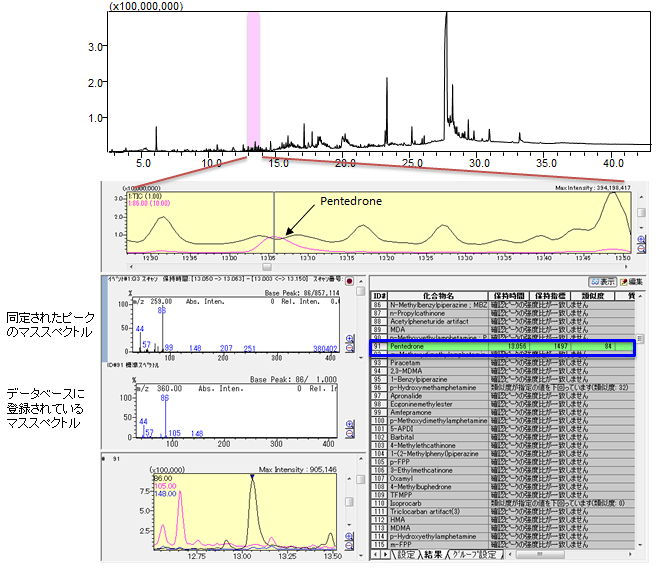Select the Barbital row
The width and height of the screenshot is (660, 570).
click(x=503, y=437)
